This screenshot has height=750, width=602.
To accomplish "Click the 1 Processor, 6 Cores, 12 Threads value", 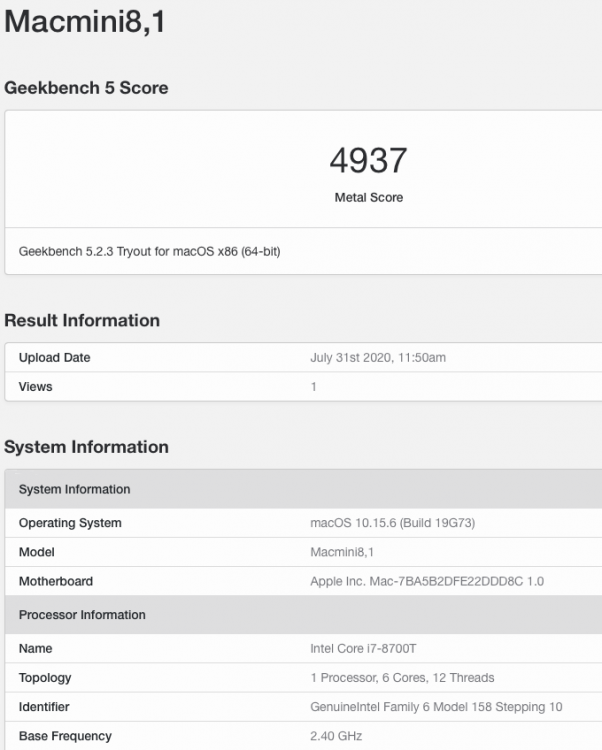I will pyautogui.click(x=402, y=678).
